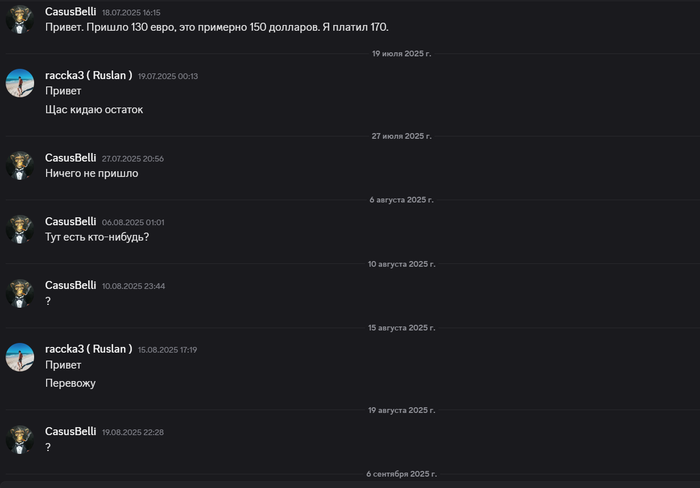
Task: Click CasusBelli's avatar next to the 18.07.2025 message
Action: (20, 19)
